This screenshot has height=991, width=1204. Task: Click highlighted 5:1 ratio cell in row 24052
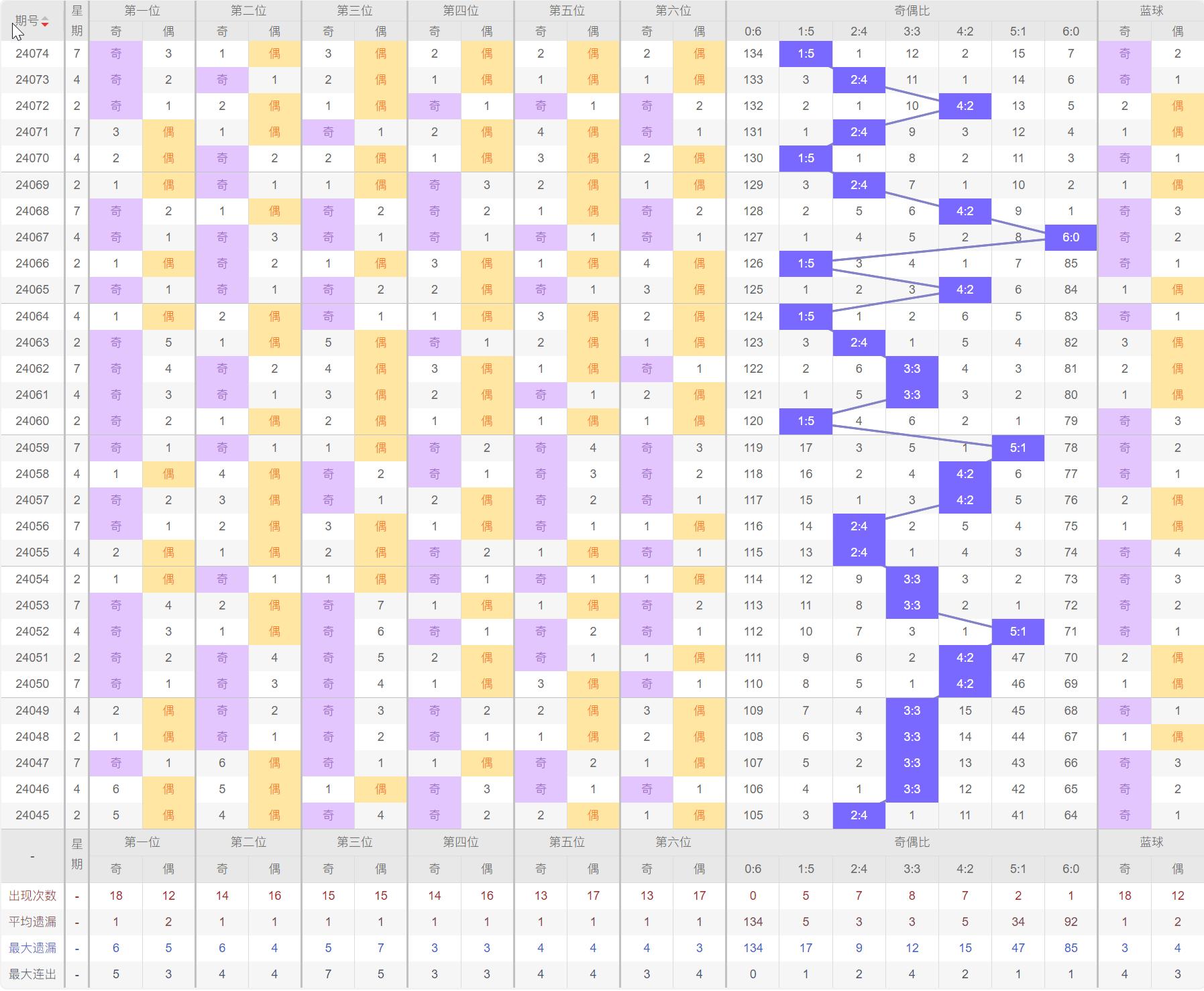[x=1018, y=632]
